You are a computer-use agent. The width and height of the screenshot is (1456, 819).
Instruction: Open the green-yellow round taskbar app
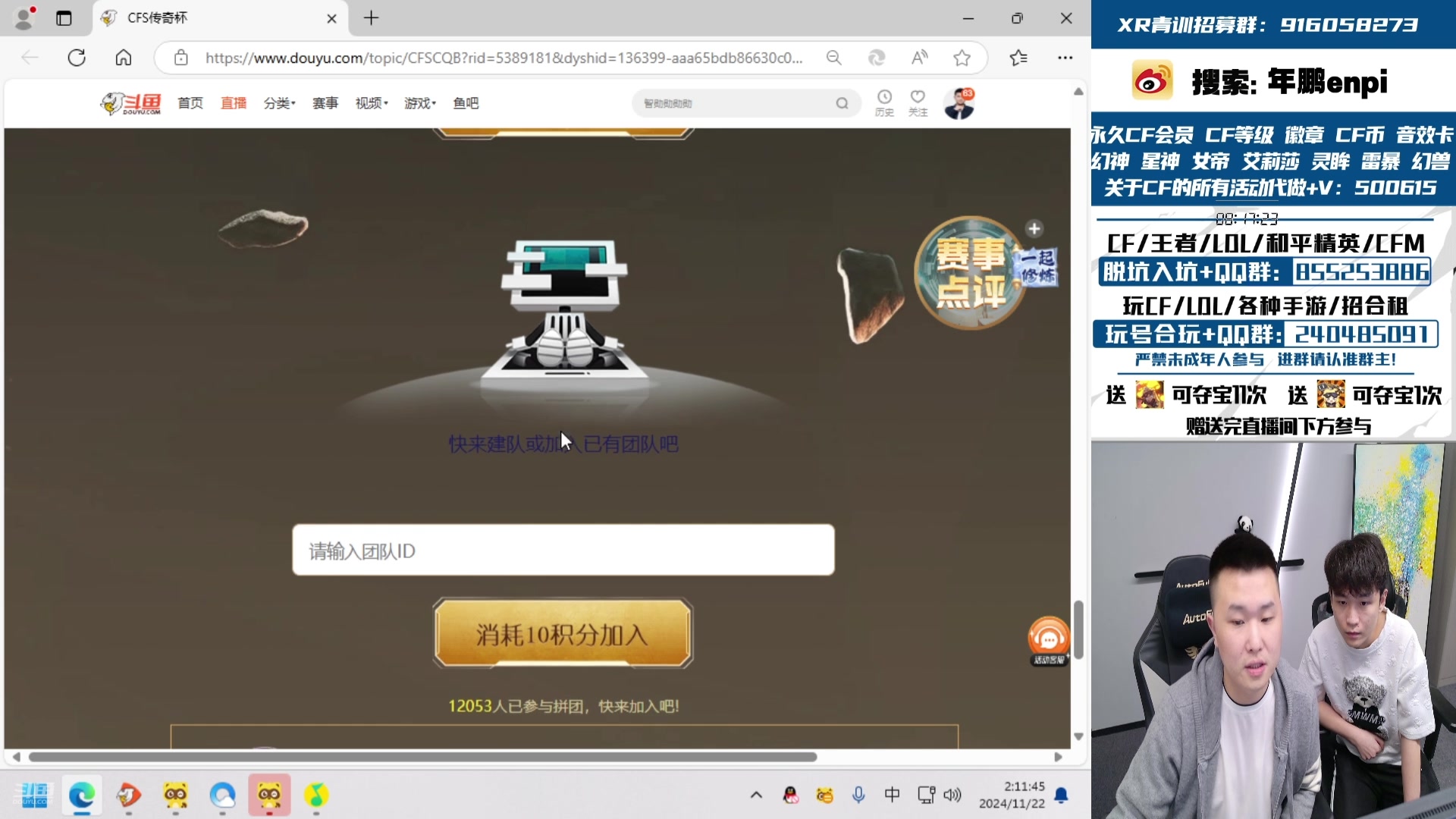point(316,795)
